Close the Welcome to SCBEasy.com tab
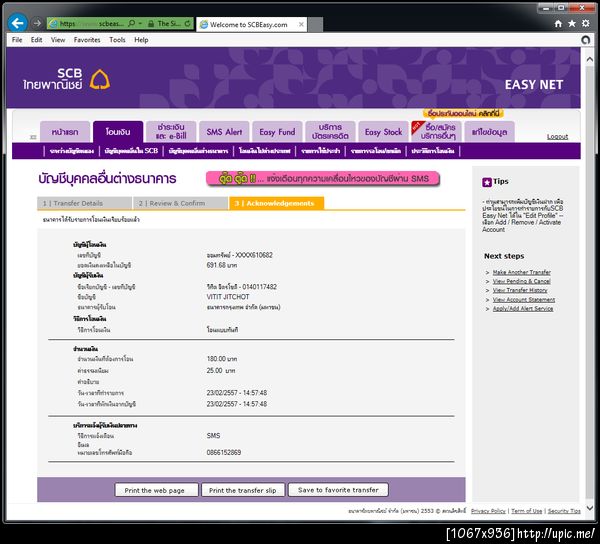The height and width of the screenshot is (544, 600). pos(301,24)
